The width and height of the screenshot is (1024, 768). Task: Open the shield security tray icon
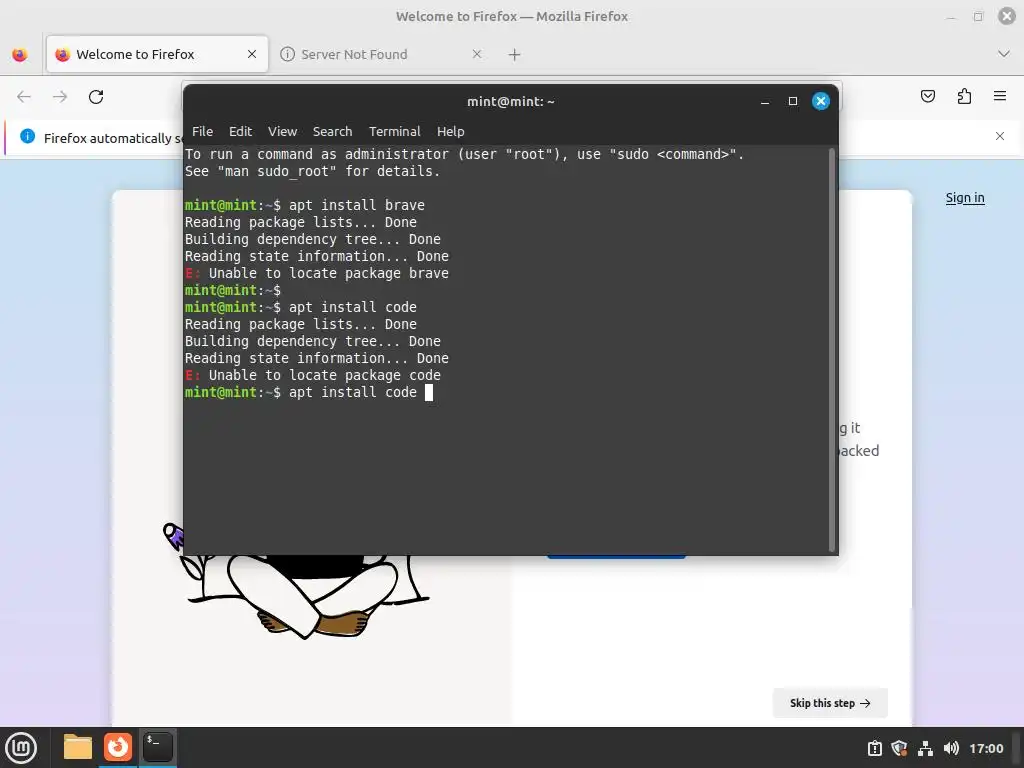coord(899,748)
